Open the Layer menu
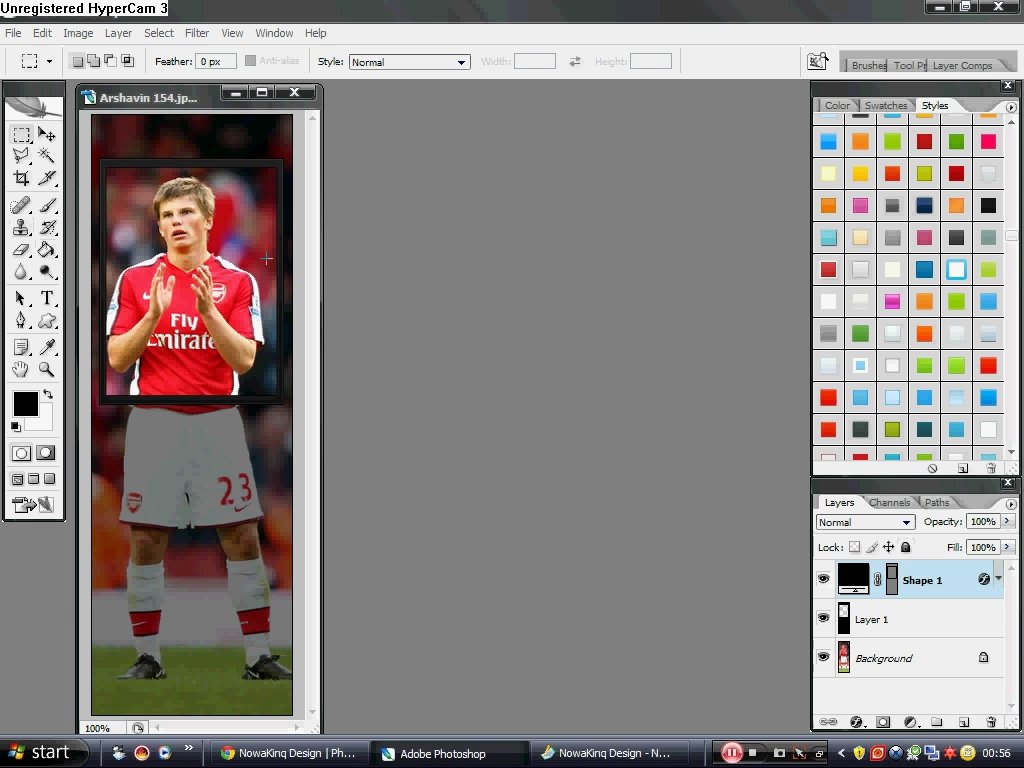The height and width of the screenshot is (768, 1024). (118, 33)
